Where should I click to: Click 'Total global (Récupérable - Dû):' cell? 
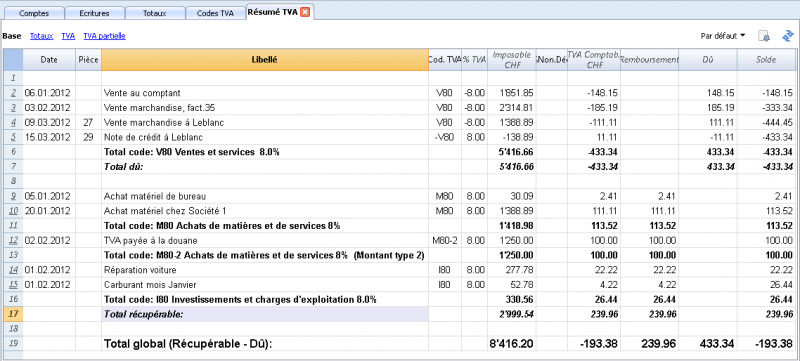tap(265, 344)
